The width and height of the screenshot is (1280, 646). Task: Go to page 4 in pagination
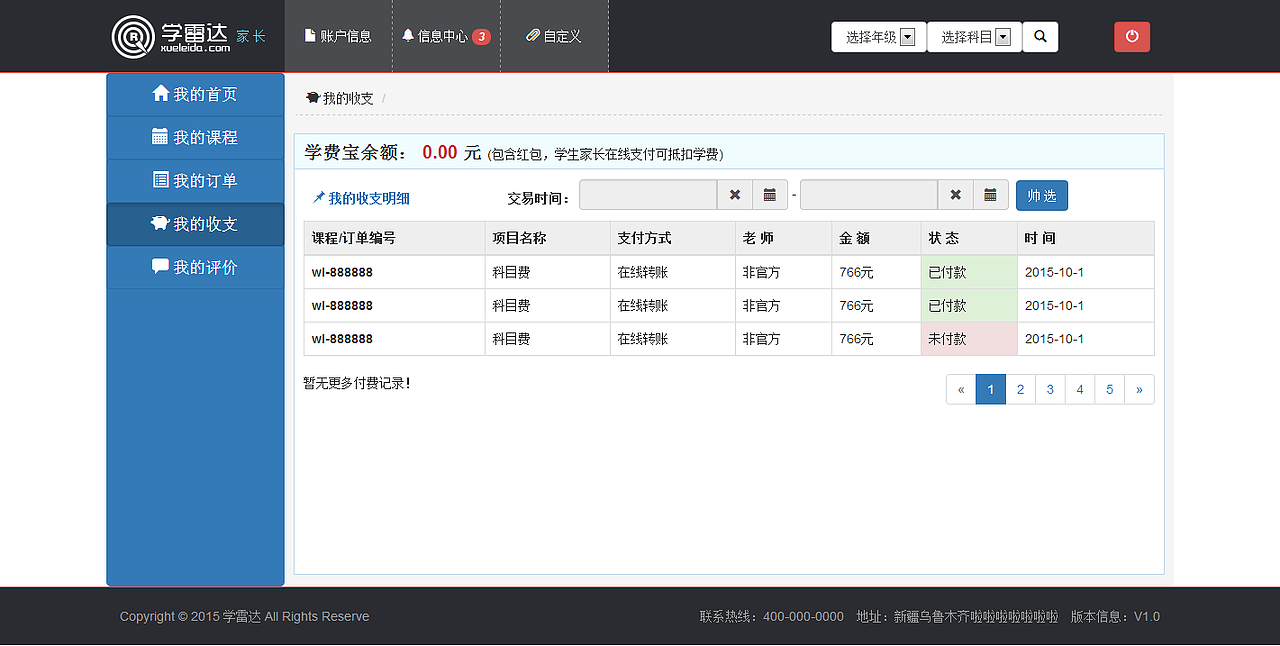pos(1080,390)
